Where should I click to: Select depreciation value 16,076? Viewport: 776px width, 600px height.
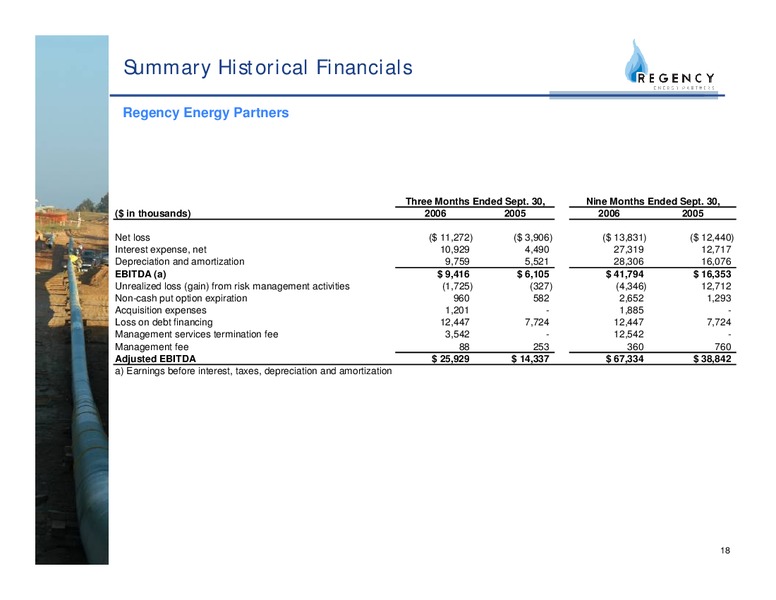click(716, 261)
